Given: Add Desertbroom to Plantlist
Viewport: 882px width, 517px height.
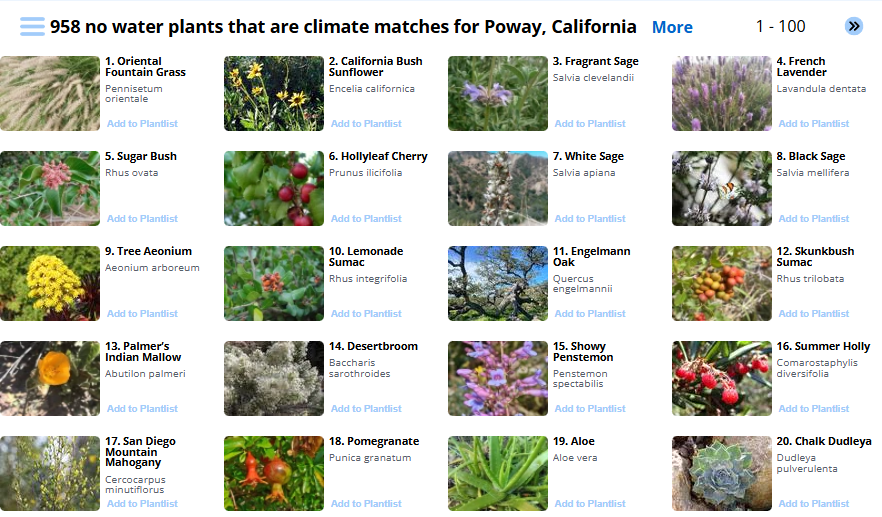Looking at the screenshot, I should 366,409.
